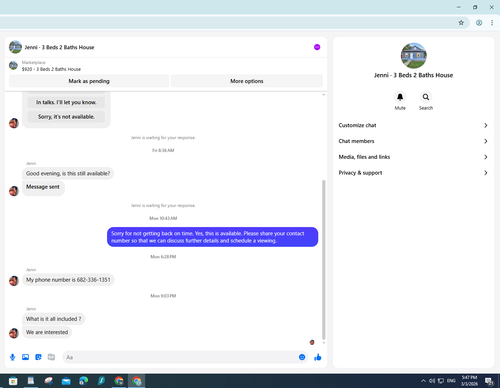Viewport: 500px width, 388px height.
Task: Open the taskbar clock and date
Action: 469,381
